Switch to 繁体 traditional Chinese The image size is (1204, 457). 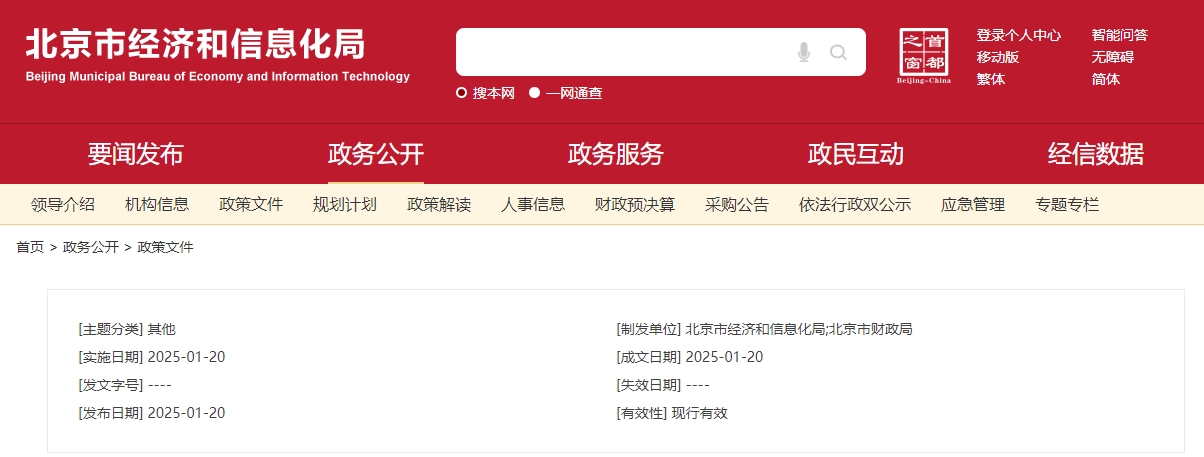991,79
